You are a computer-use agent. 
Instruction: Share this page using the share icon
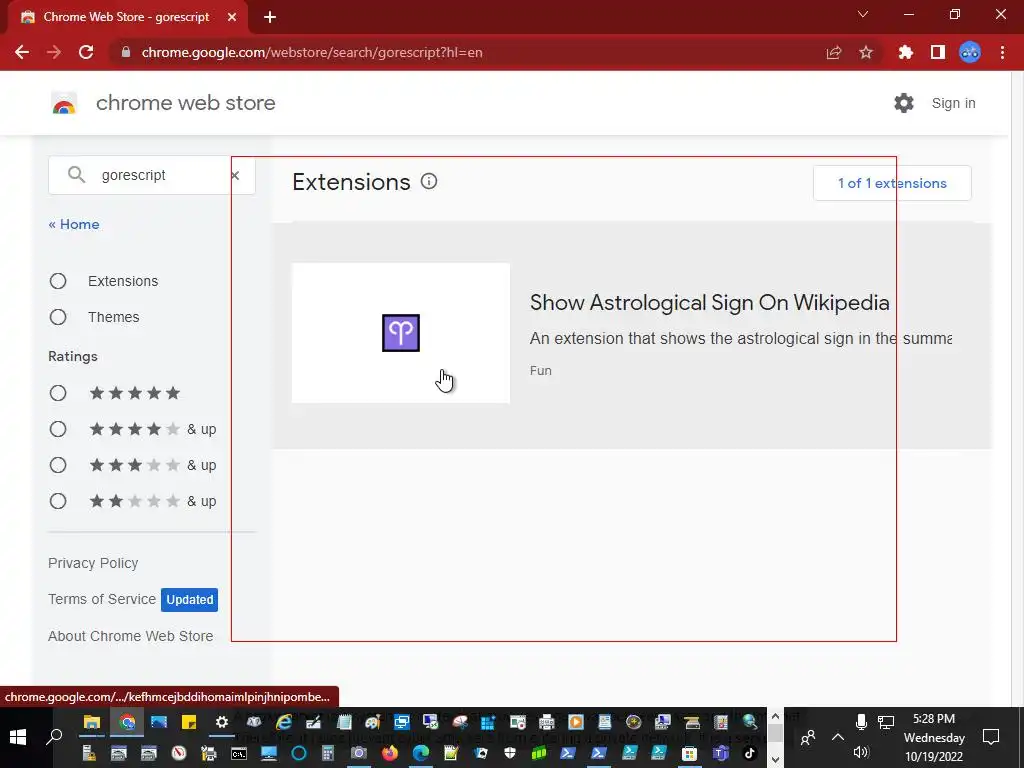point(833,52)
